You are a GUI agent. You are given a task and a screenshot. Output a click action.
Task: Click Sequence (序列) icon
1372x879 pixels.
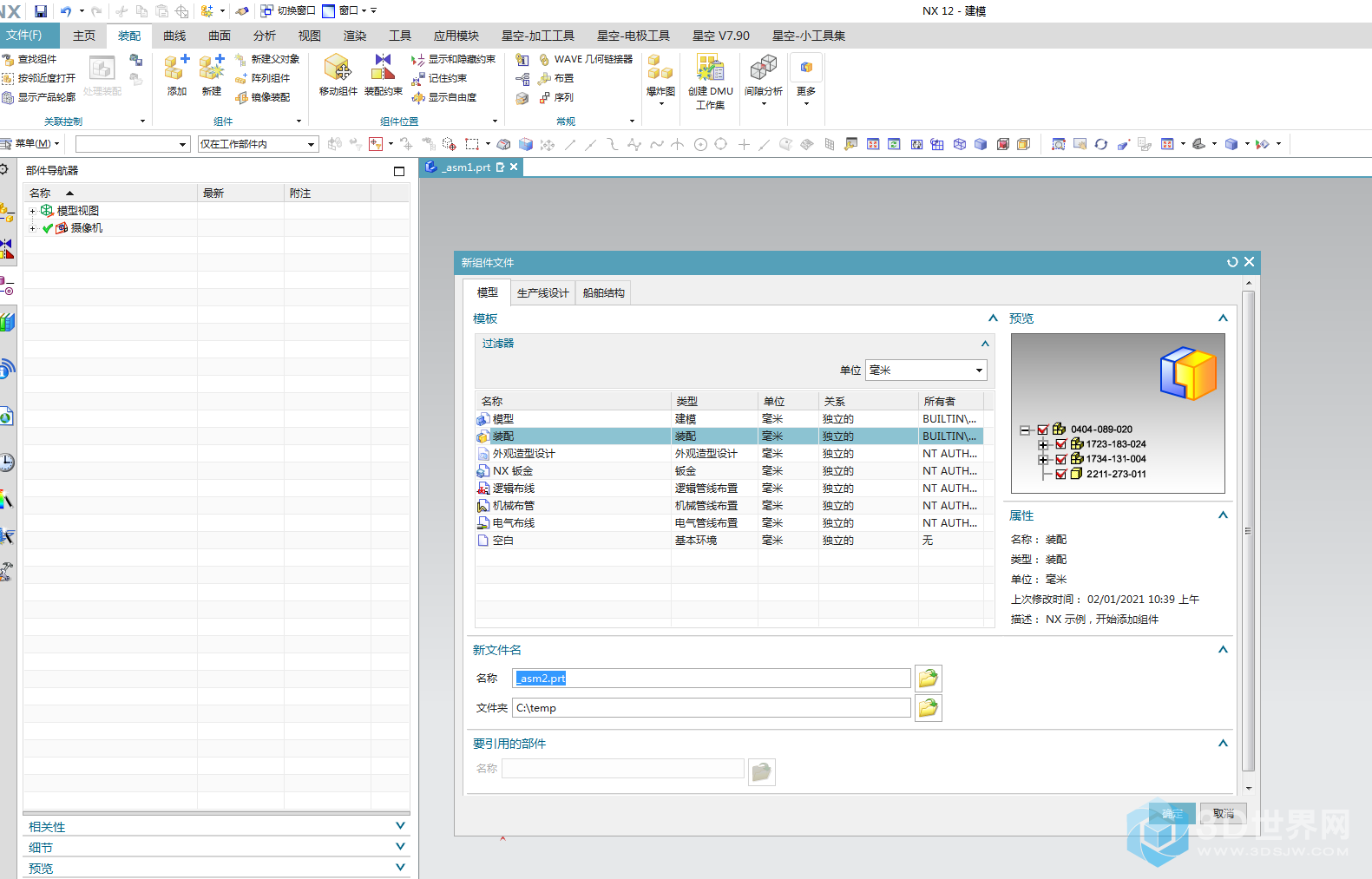coord(545,97)
